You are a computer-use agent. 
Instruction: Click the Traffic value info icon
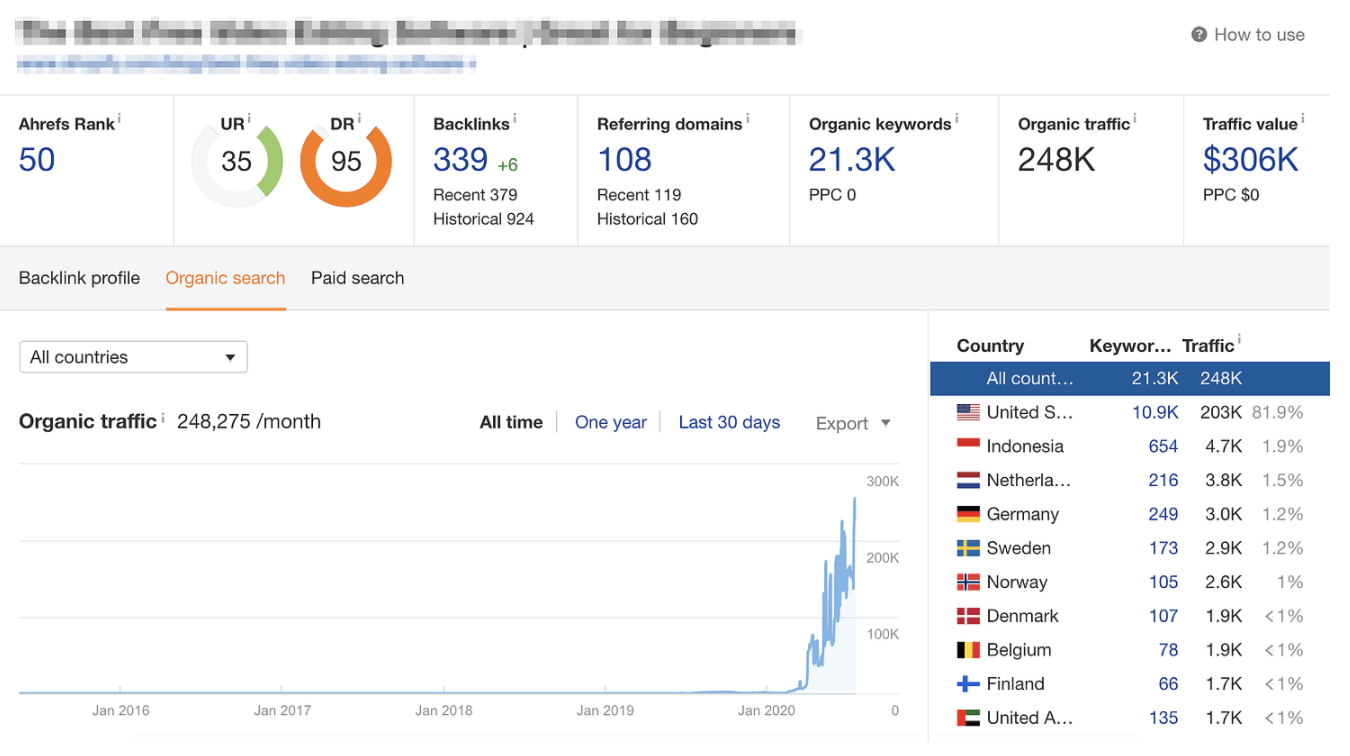(1303, 118)
